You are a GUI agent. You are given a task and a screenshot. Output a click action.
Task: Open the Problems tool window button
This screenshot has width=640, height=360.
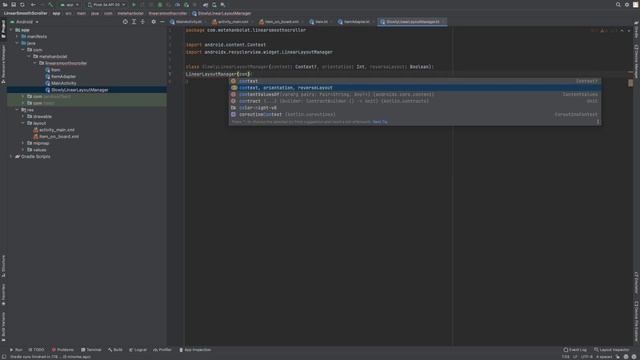click(x=63, y=350)
